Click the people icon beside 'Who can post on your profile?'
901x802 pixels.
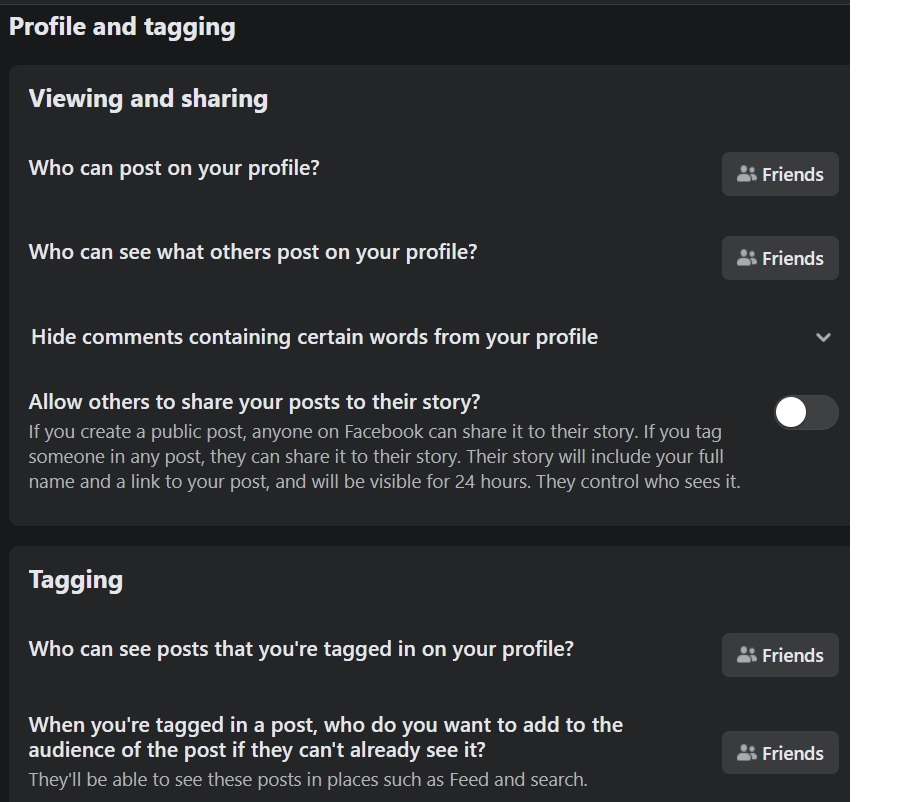746,174
